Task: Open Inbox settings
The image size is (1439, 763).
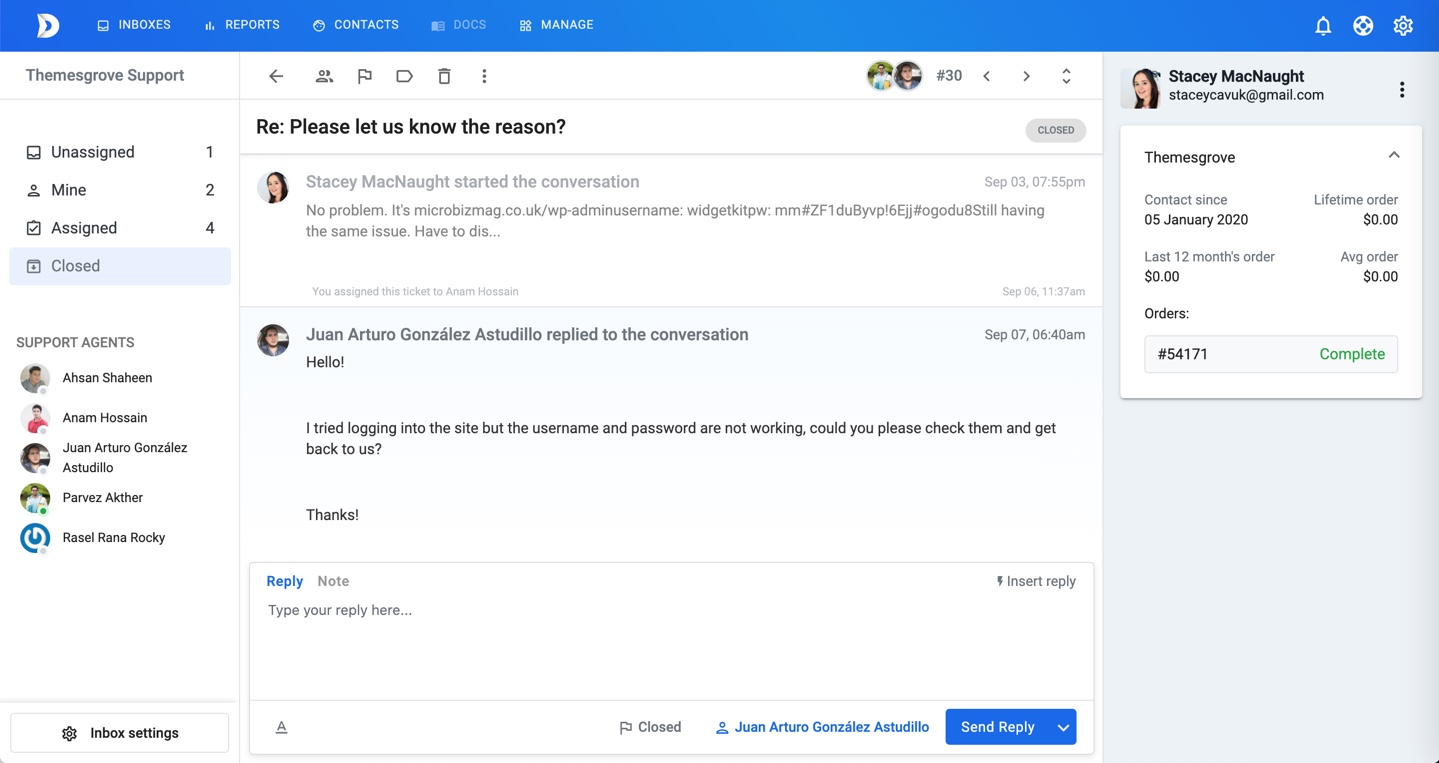Action: coord(120,733)
